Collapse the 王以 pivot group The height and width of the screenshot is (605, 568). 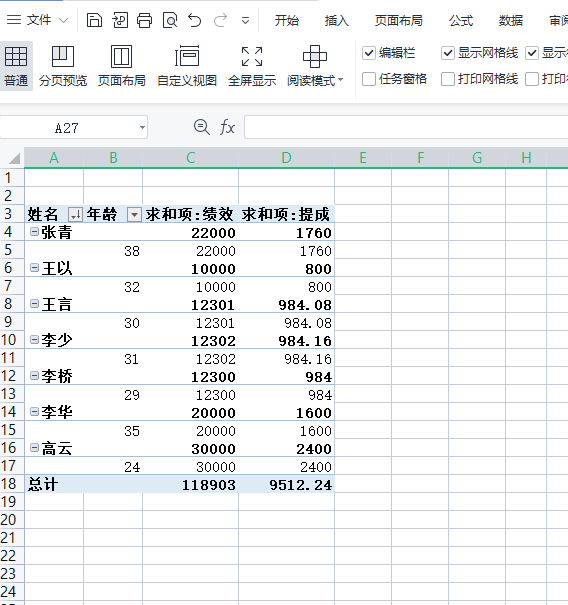(x=34, y=267)
